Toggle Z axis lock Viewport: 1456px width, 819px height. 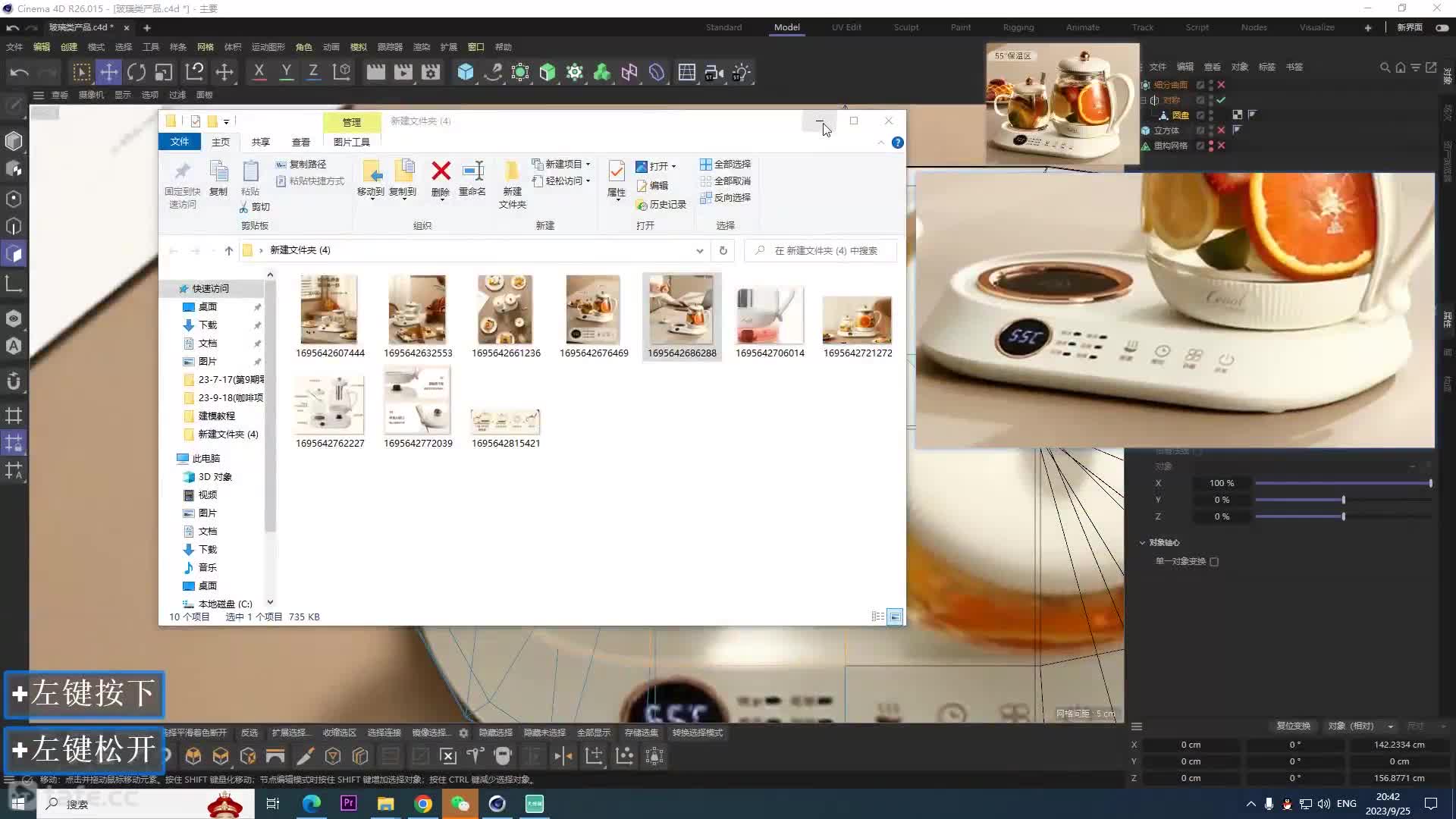313,72
